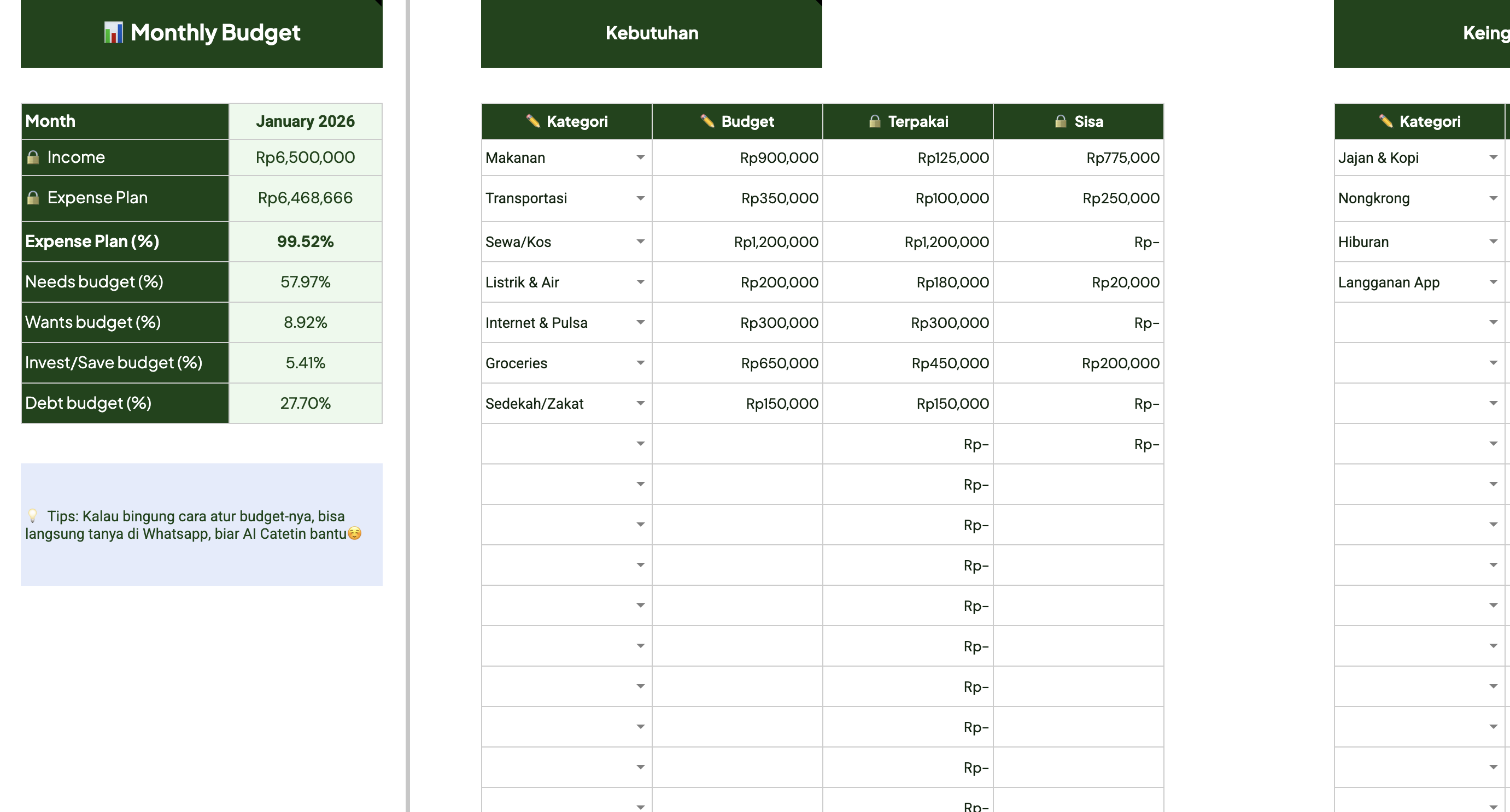Open the Transportasi category dropdown
This screenshot has height=812, width=1510.
640,198
